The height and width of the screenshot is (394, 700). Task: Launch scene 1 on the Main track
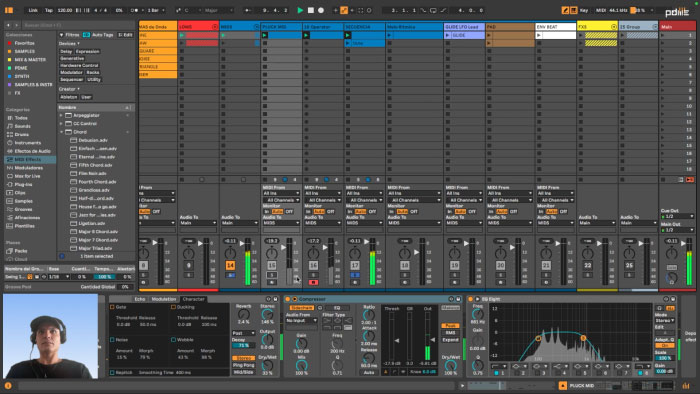(x=662, y=35)
